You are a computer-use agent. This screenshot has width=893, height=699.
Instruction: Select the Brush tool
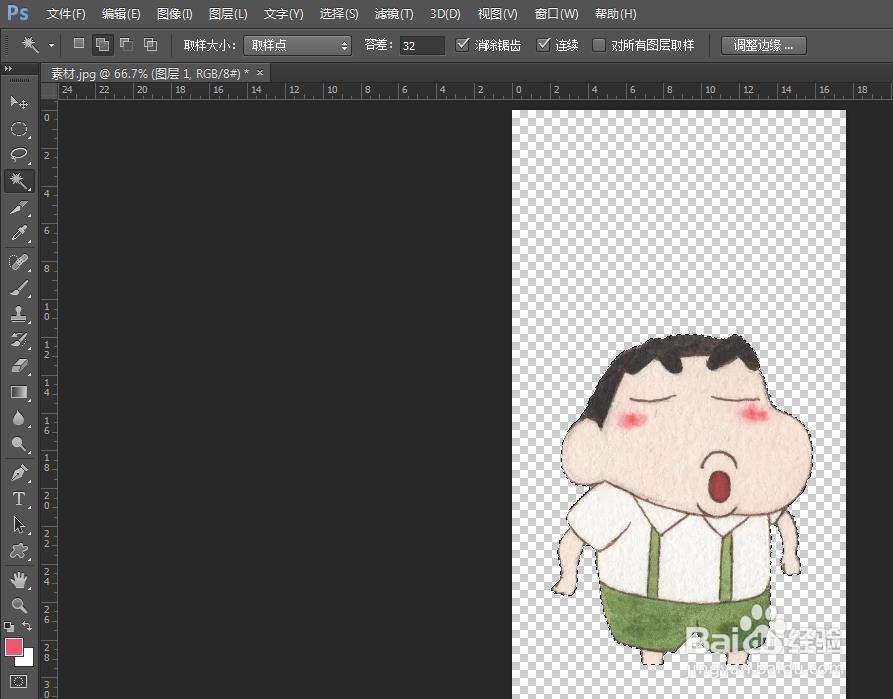[19, 288]
